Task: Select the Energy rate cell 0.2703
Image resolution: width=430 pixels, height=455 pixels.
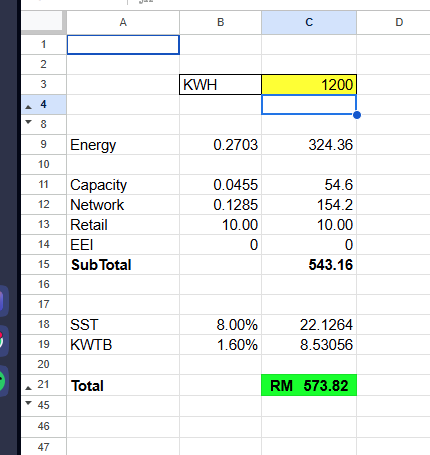Action: (x=220, y=145)
